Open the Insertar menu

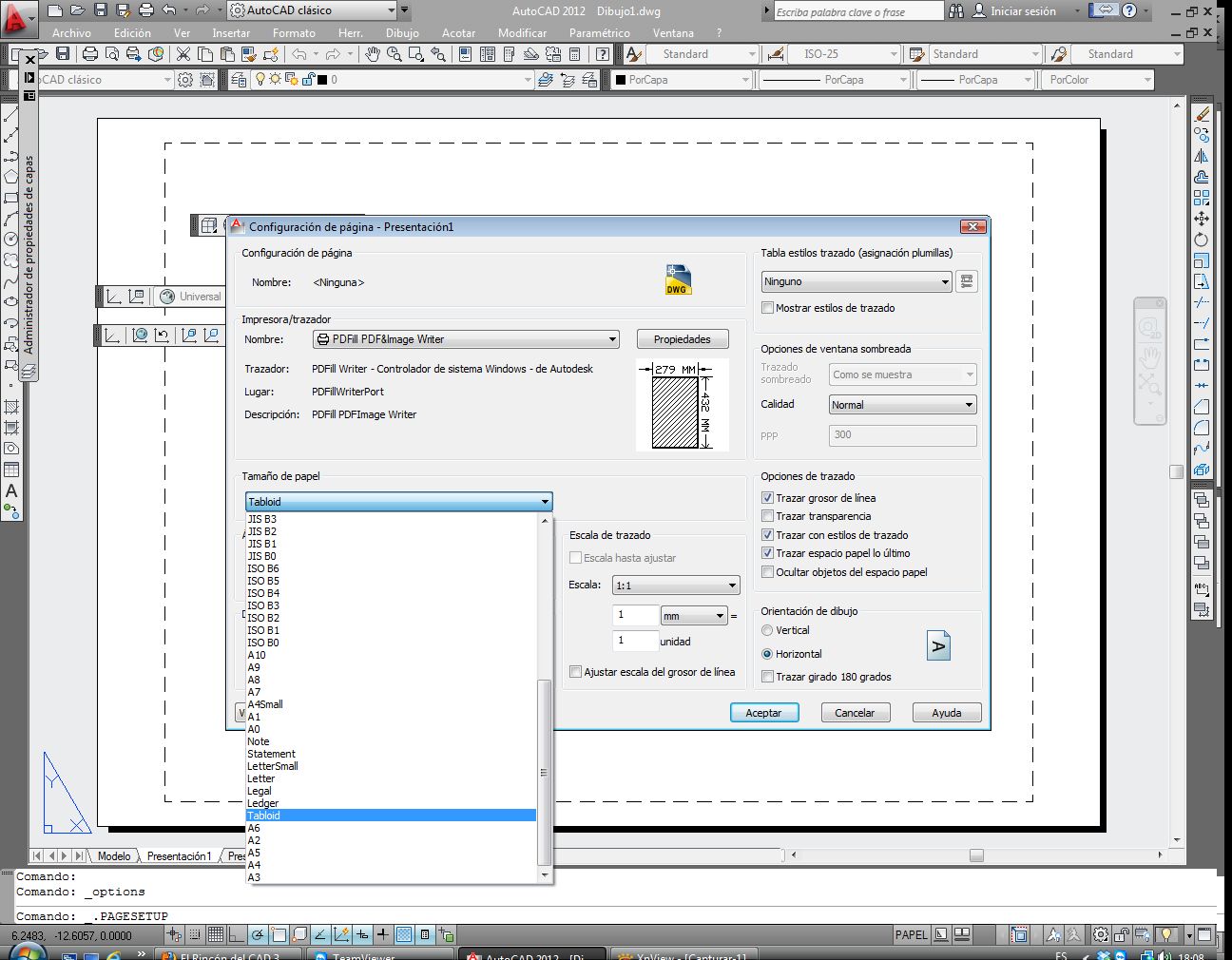[231, 33]
